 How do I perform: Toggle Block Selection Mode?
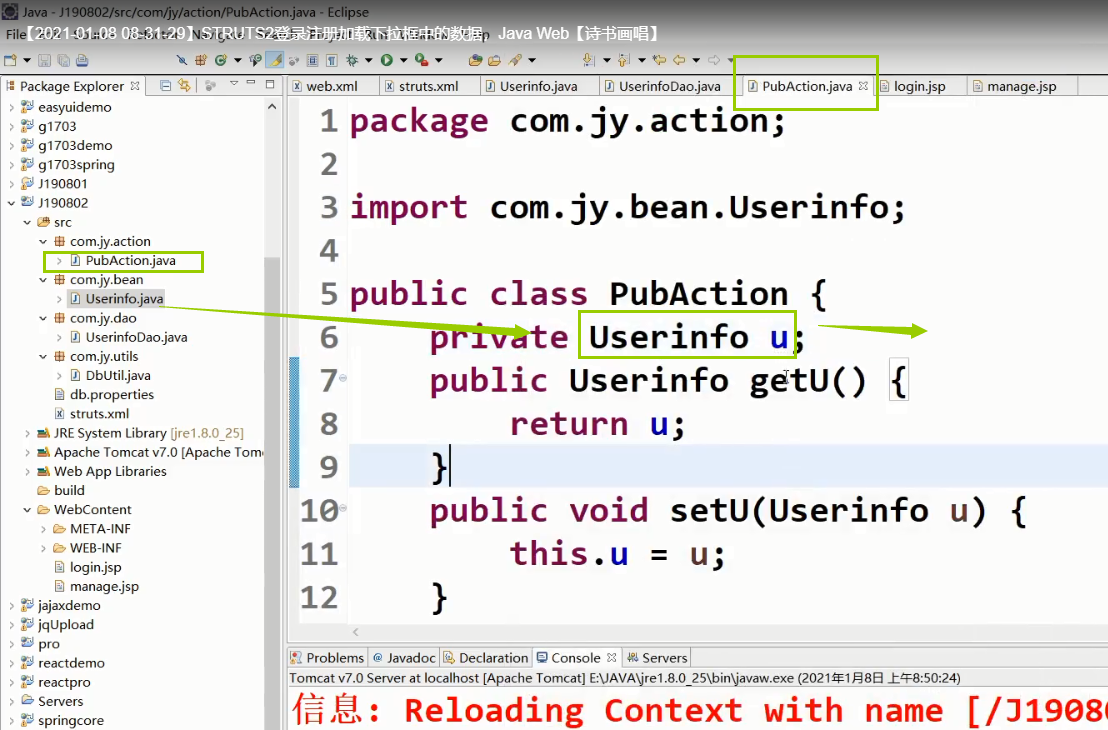pyautogui.click(x=312, y=60)
